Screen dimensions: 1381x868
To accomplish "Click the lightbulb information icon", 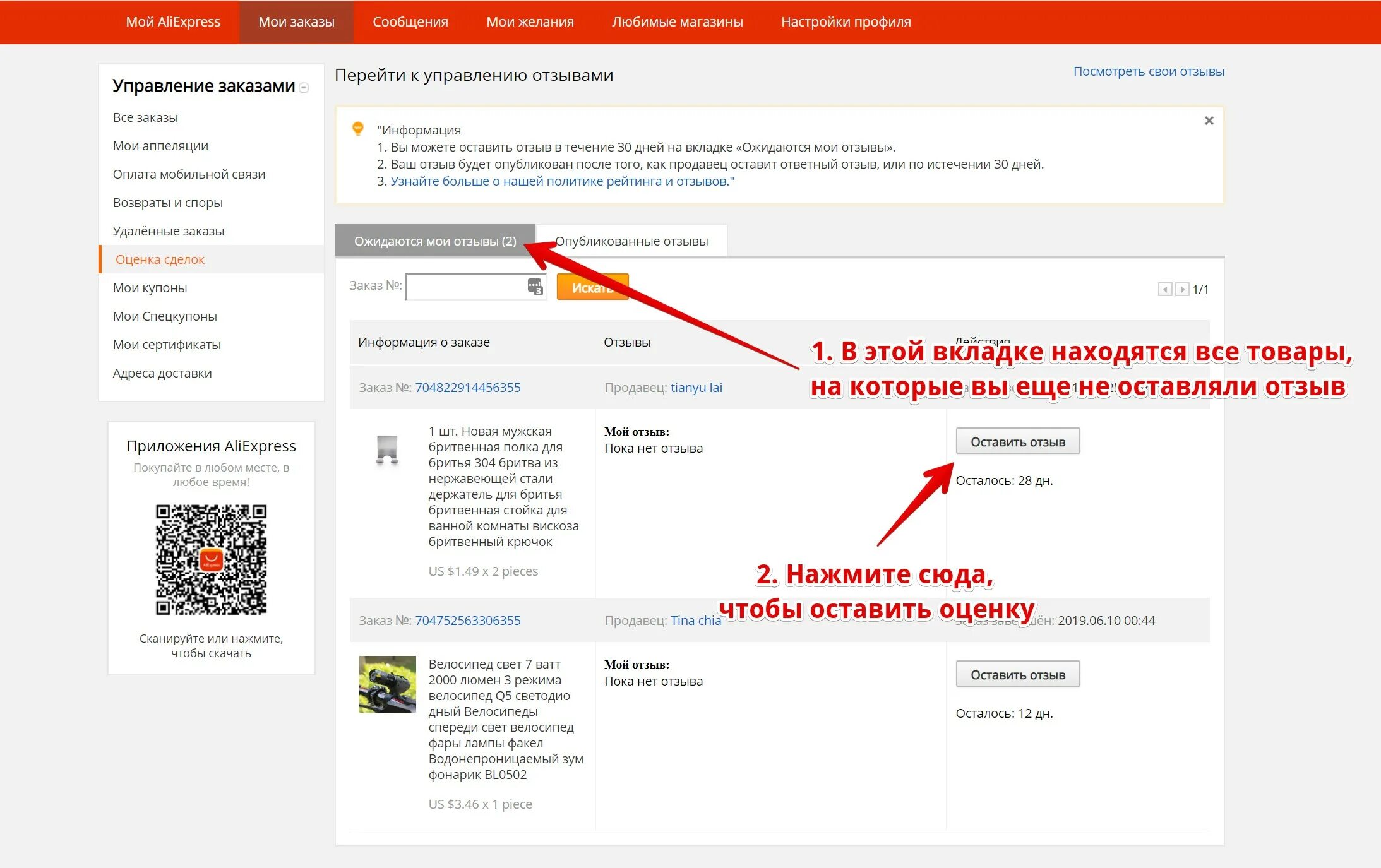I will [357, 129].
